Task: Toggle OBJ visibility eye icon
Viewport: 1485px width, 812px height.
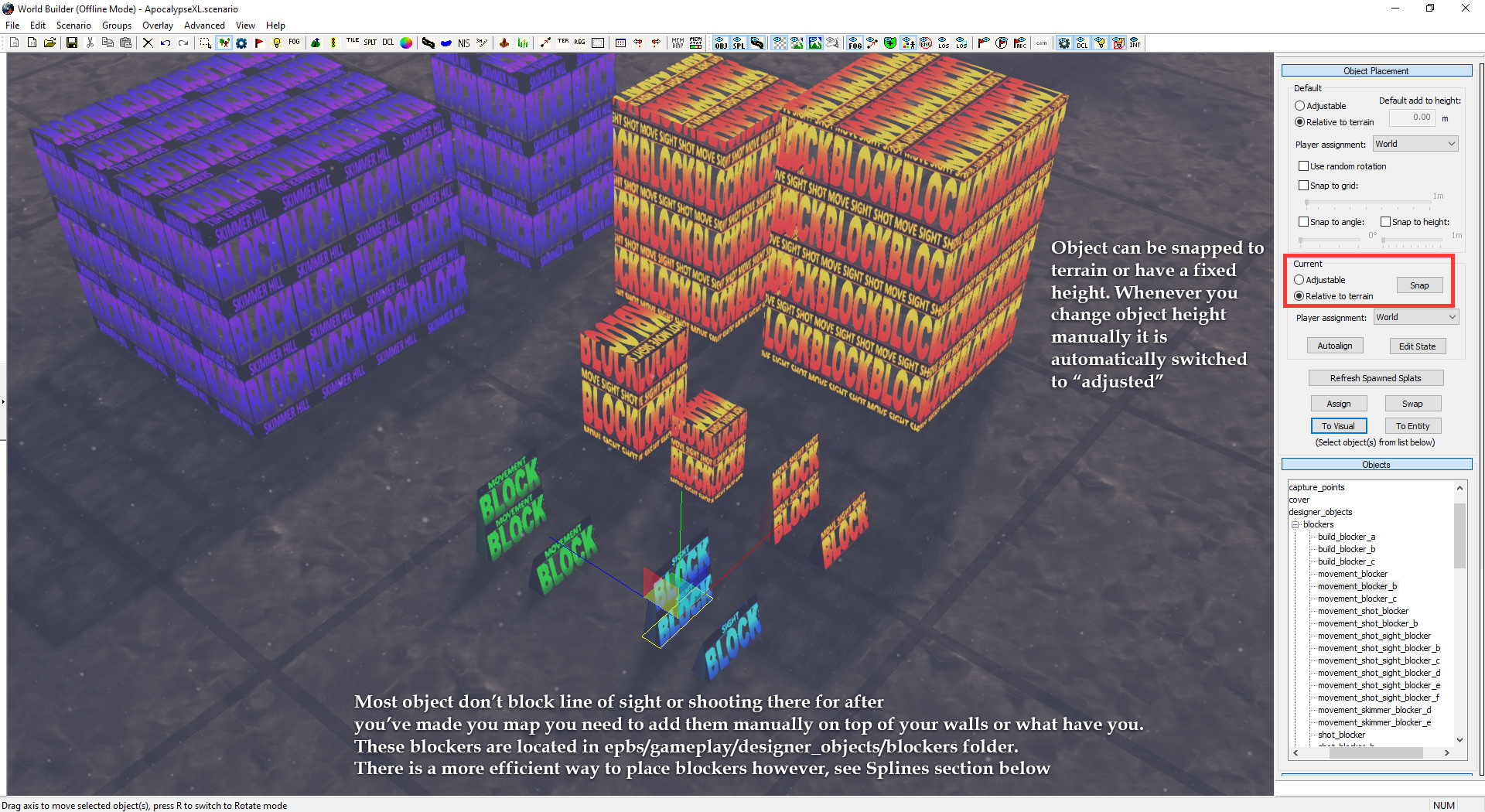Action: point(721,43)
